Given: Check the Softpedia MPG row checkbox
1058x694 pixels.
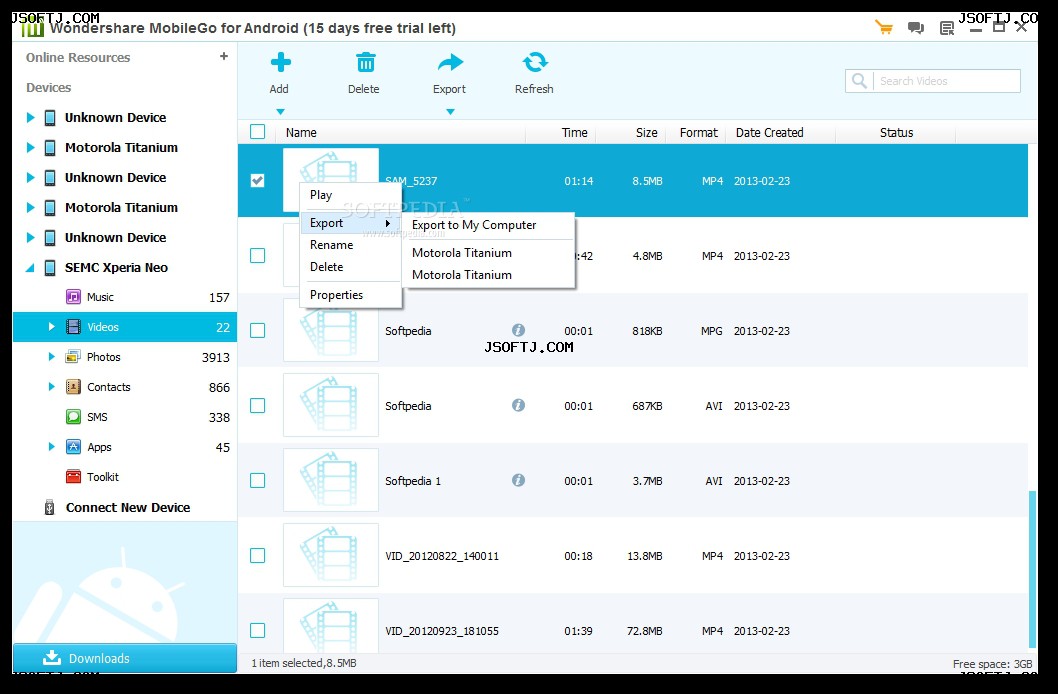Looking at the screenshot, I should [x=258, y=330].
